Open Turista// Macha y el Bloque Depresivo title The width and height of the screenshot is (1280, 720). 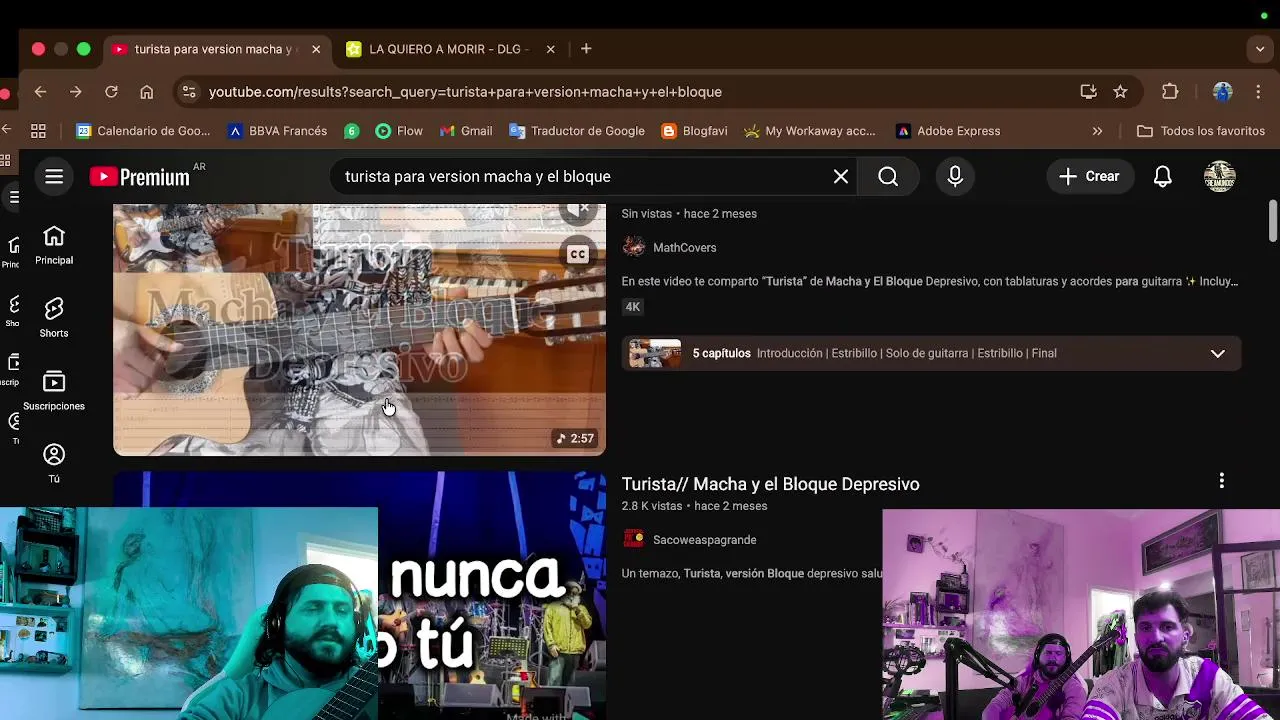coord(770,484)
